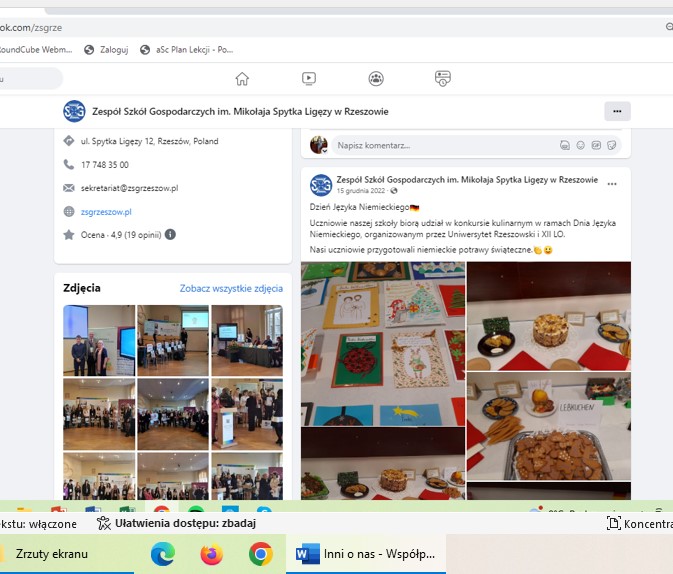
Task: Insert an emoji in the comment box
Action: [580, 145]
